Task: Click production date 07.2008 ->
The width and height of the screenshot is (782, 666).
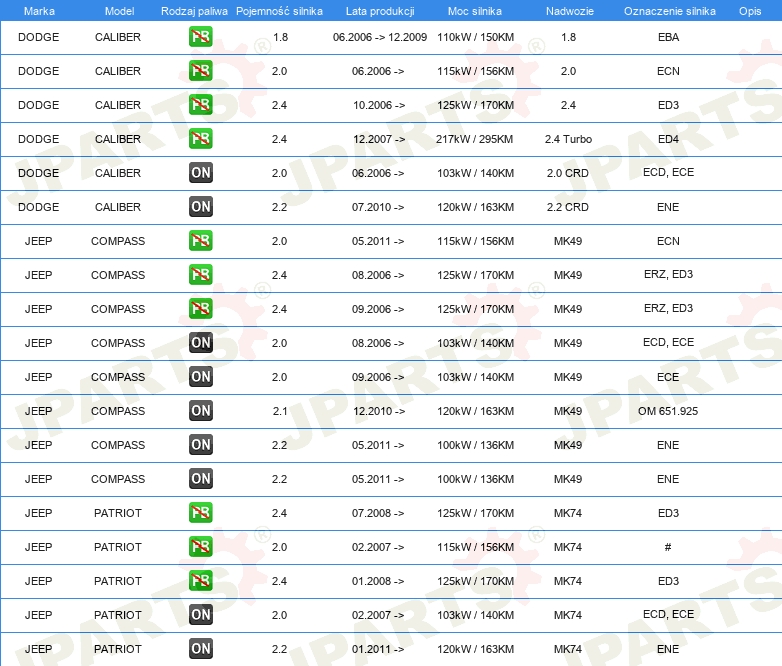Action: [x=378, y=513]
